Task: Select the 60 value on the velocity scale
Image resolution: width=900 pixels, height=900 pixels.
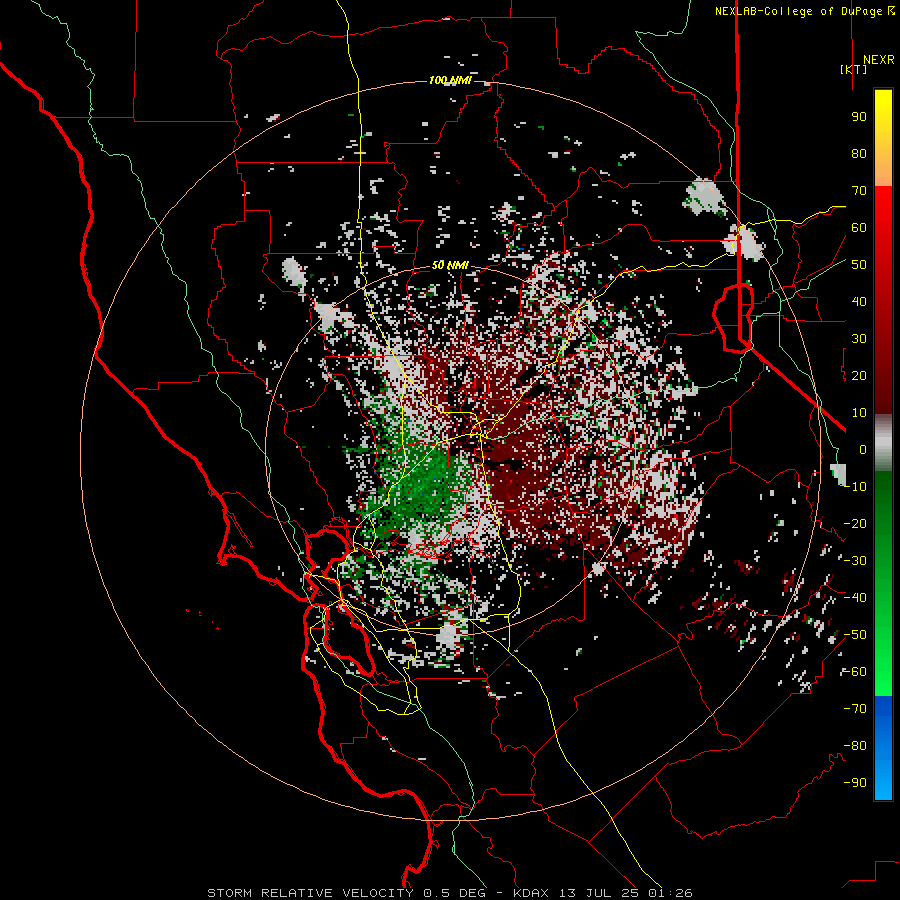Action: [x=859, y=228]
